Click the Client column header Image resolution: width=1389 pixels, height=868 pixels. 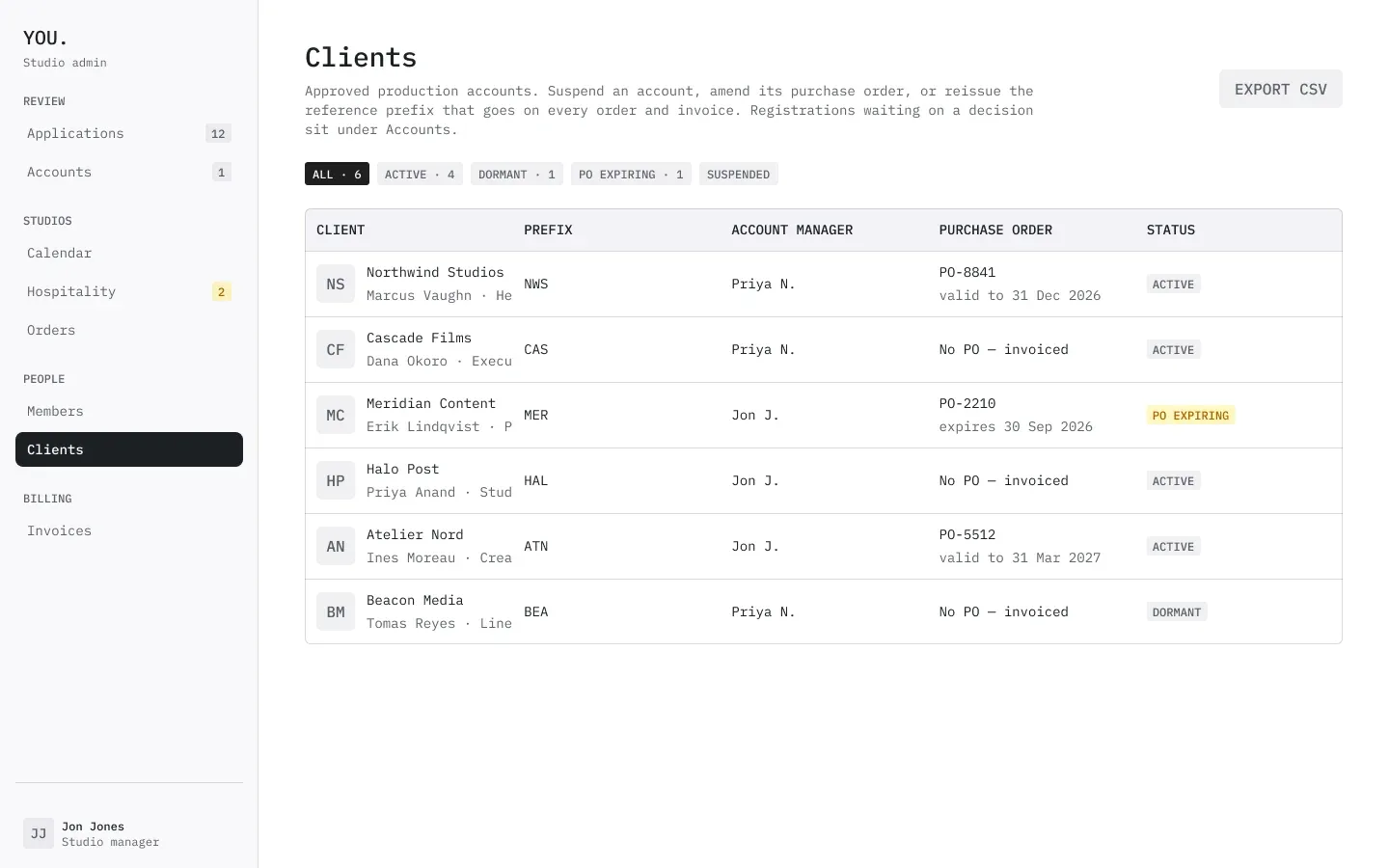pyautogui.click(x=340, y=231)
